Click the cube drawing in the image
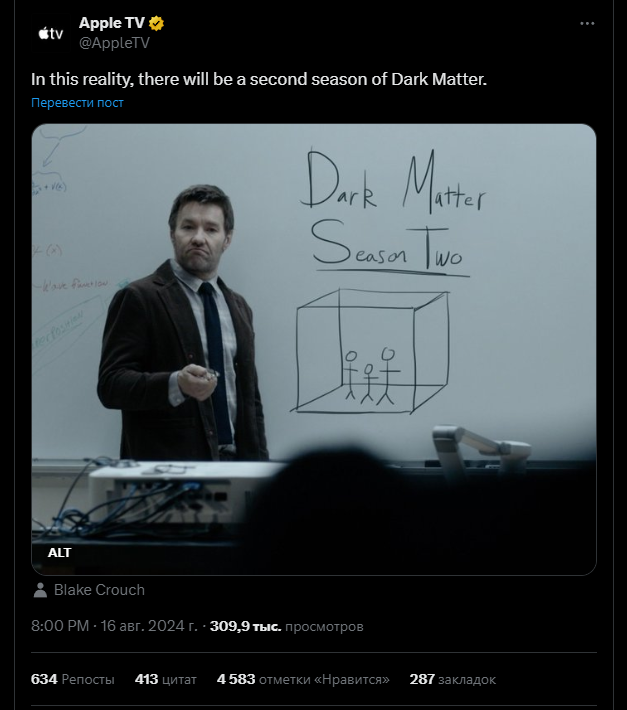Viewport: 627px width, 710px height. click(369, 351)
